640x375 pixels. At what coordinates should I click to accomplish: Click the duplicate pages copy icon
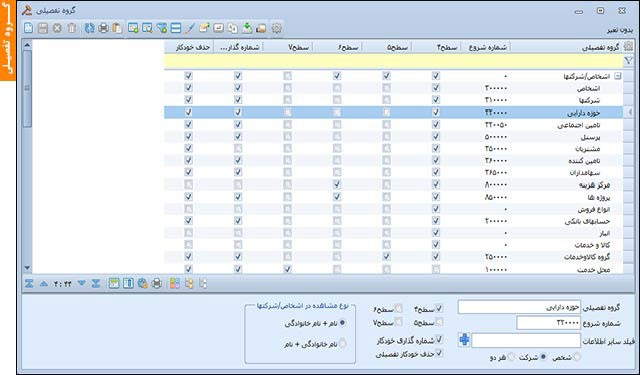pyautogui.click(x=233, y=28)
